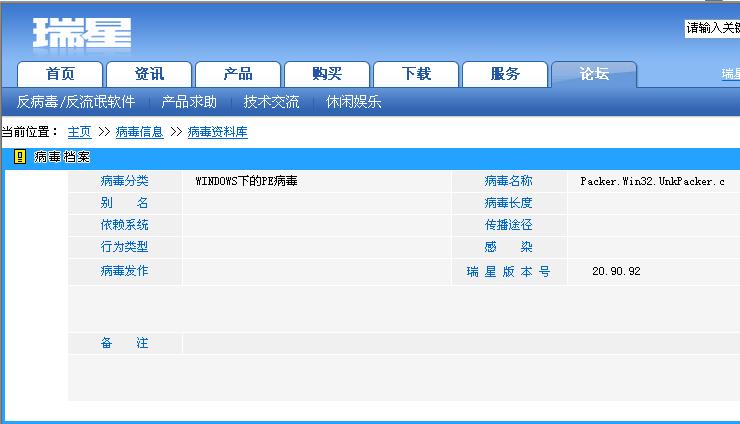Click the 感染 label
This screenshot has width=740, height=424.
click(508, 246)
